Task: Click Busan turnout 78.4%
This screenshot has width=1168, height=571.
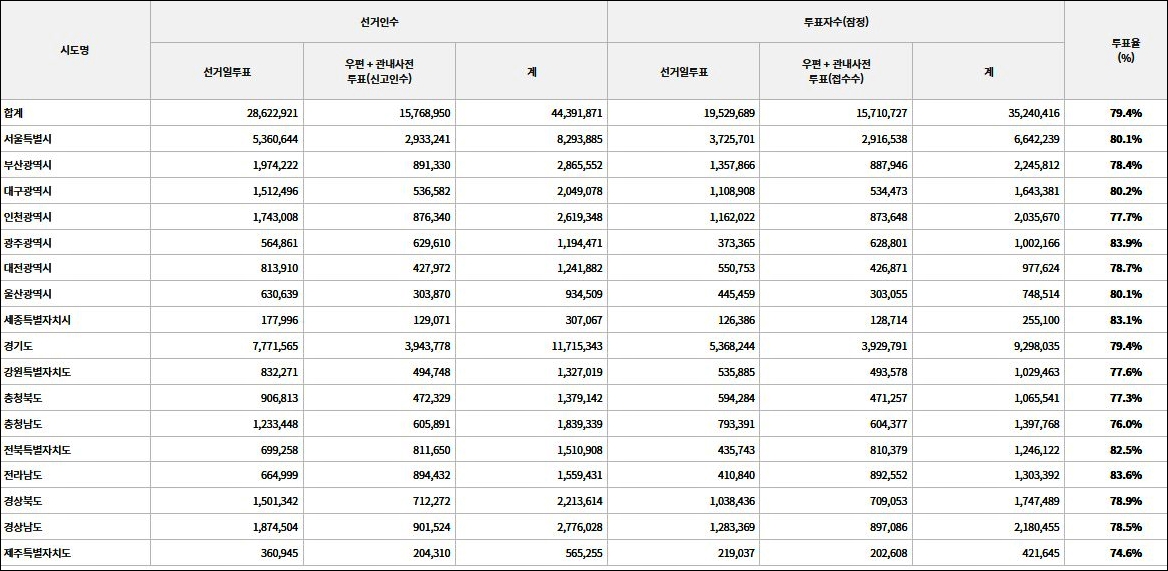Action: point(1126,165)
